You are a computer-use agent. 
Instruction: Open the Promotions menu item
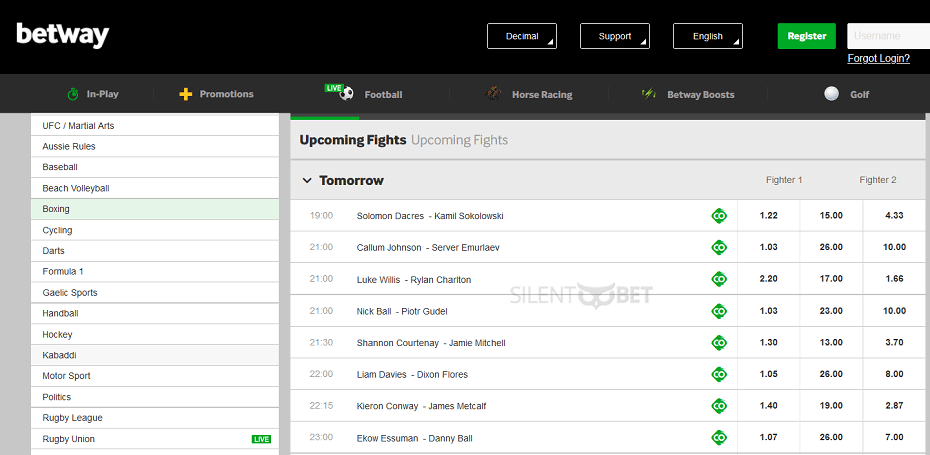[x=216, y=94]
